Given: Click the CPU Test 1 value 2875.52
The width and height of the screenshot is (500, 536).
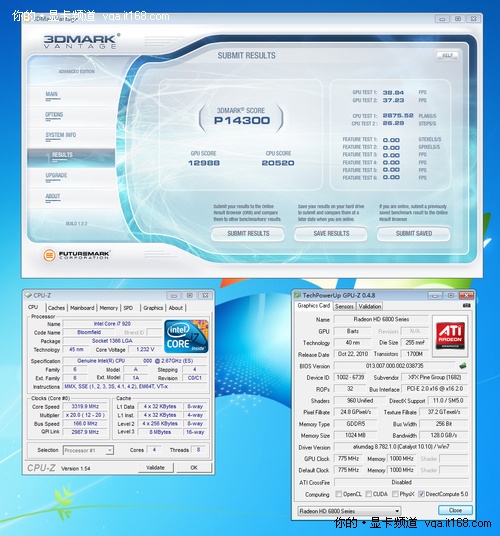Looking at the screenshot, I should (x=398, y=116).
